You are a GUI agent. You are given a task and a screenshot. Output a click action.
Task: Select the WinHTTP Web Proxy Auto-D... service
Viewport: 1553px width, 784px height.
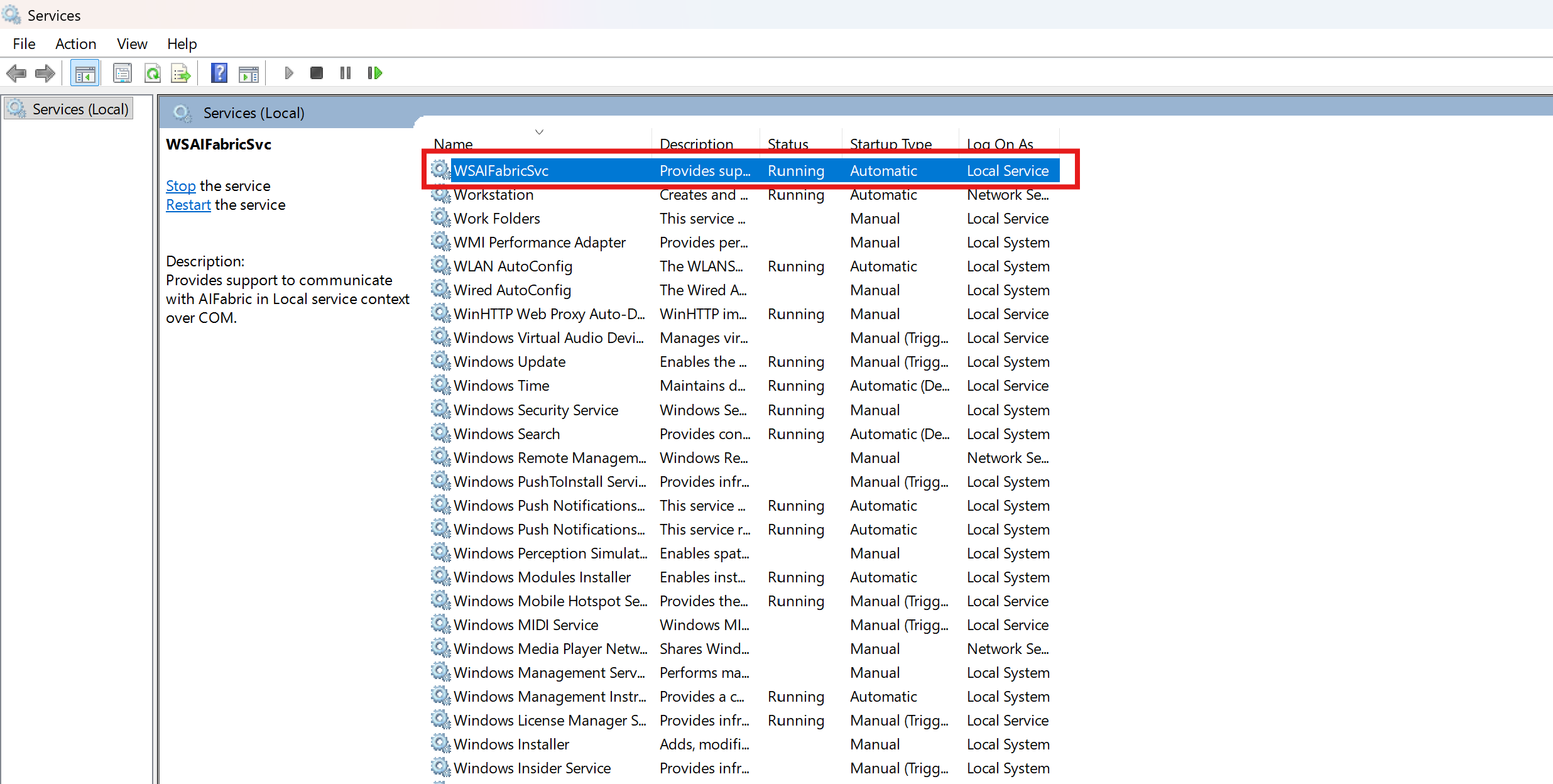pyautogui.click(x=549, y=314)
